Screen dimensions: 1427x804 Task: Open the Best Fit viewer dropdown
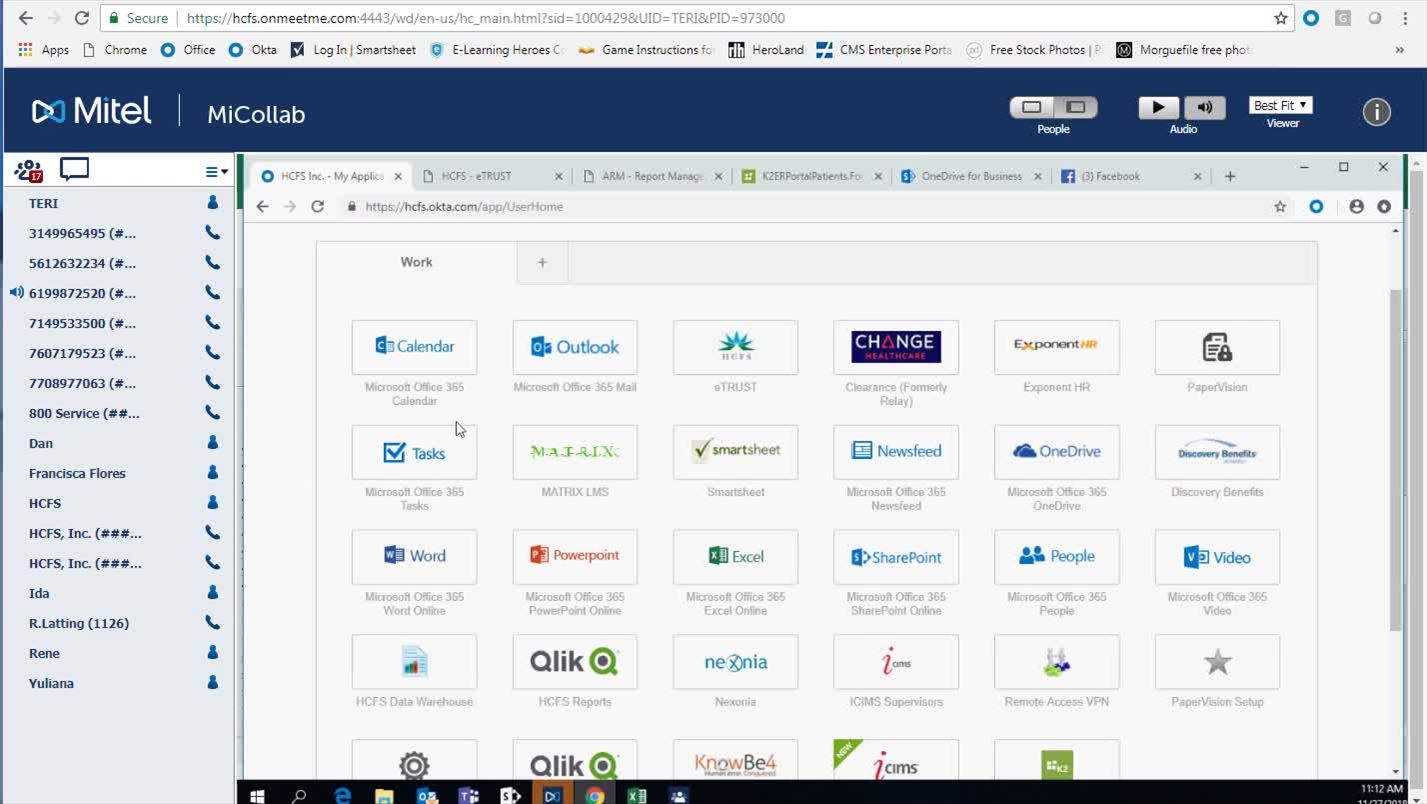click(x=1280, y=105)
